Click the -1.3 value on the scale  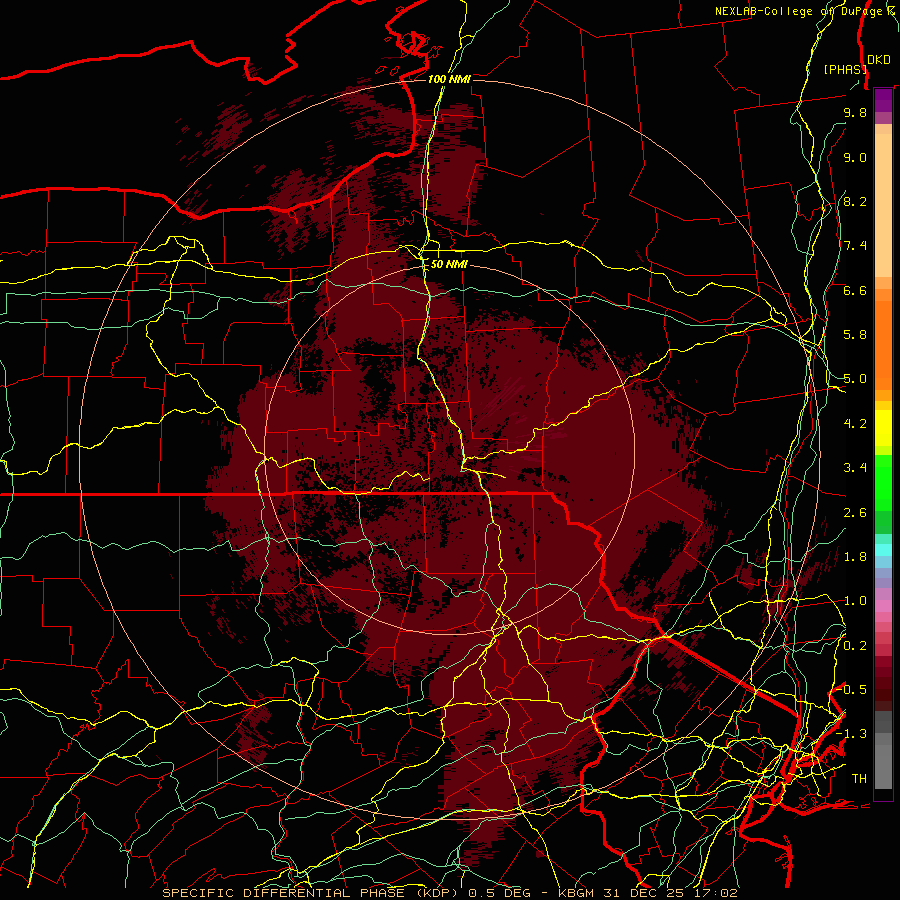point(851,734)
